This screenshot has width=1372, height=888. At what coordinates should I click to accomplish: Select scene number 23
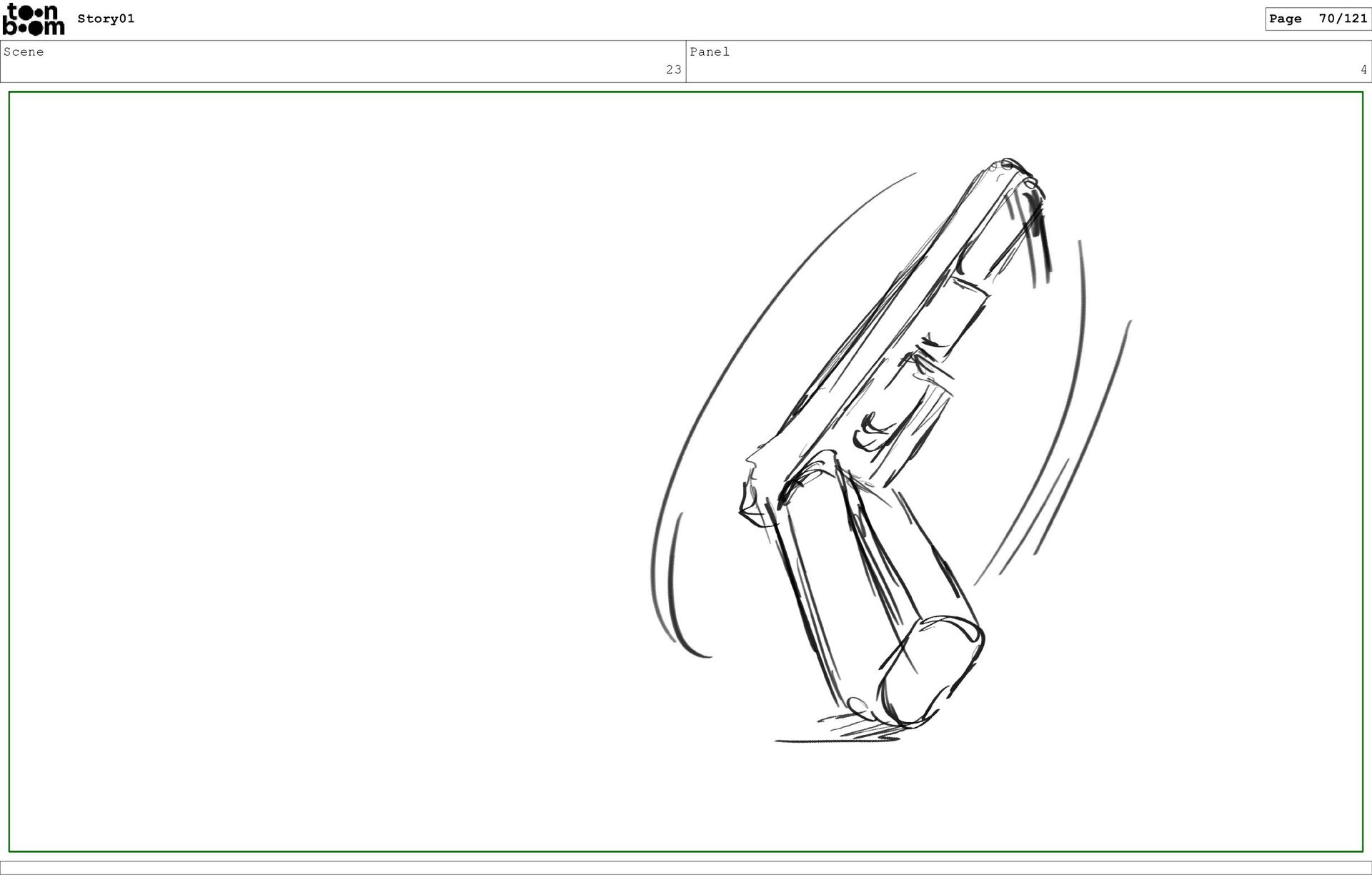point(673,69)
